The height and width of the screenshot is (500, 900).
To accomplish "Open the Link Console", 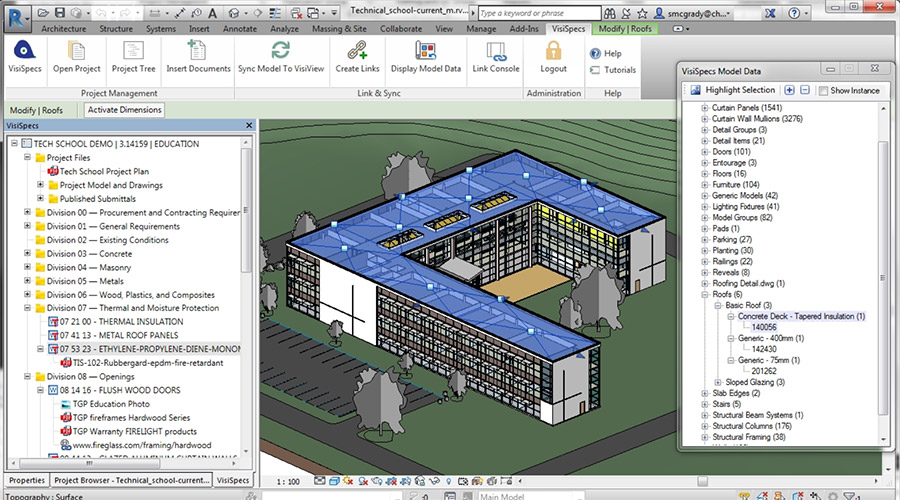I will [x=495, y=57].
